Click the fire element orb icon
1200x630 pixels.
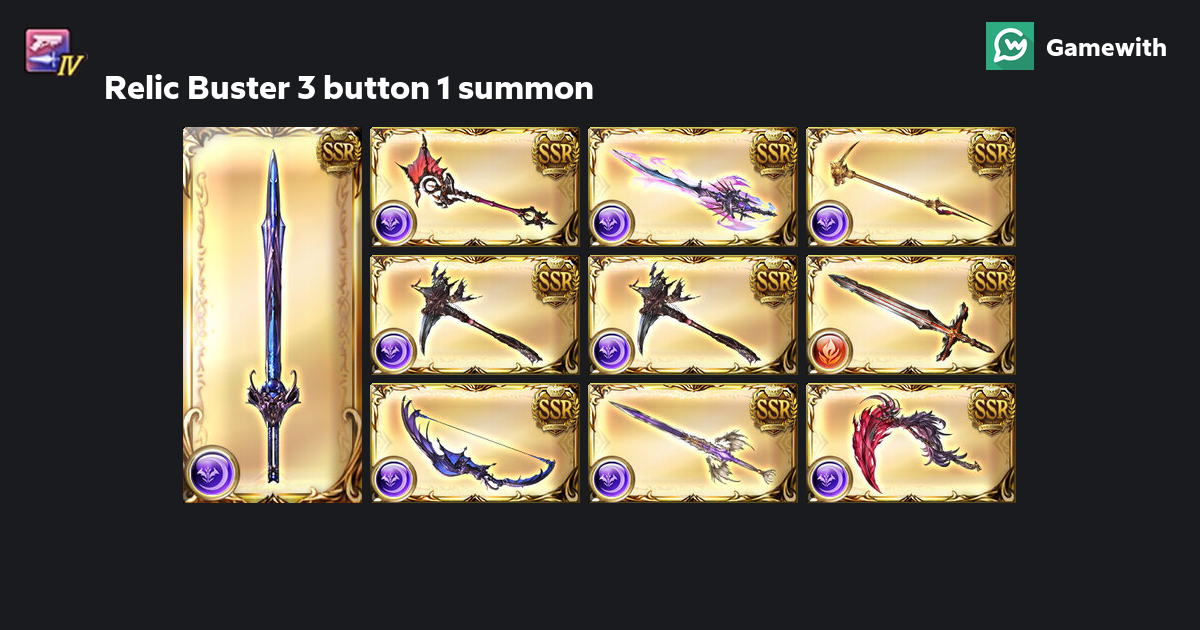(x=830, y=352)
